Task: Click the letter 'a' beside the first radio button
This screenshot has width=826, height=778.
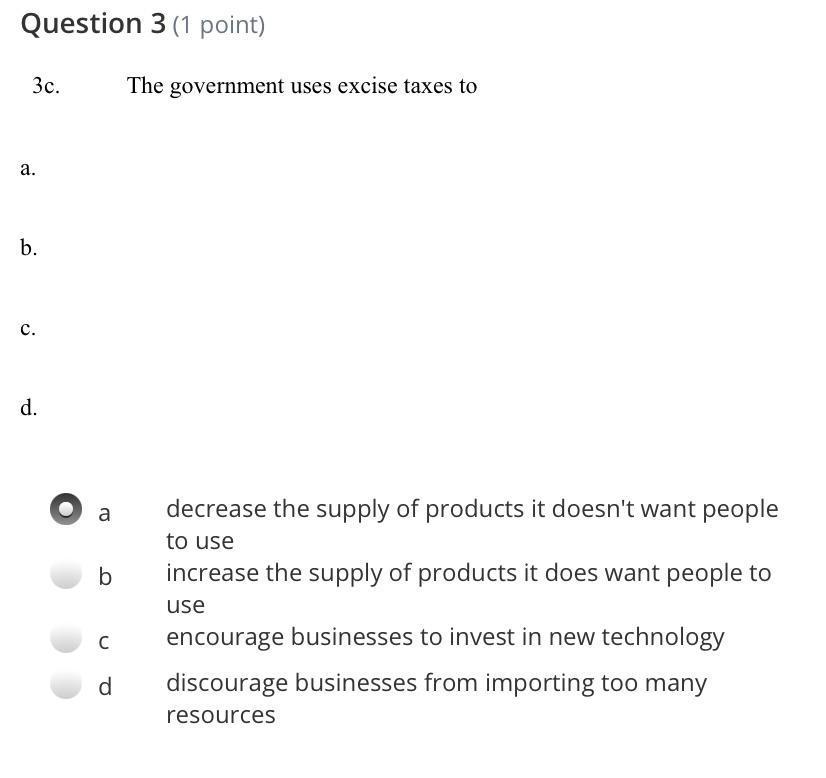Action: coord(104,513)
